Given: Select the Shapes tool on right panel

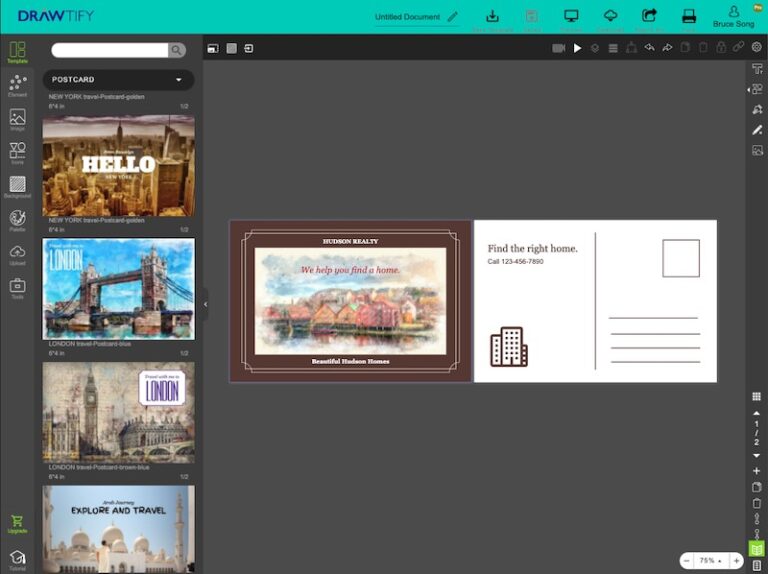Looking at the screenshot, I should tap(757, 89).
